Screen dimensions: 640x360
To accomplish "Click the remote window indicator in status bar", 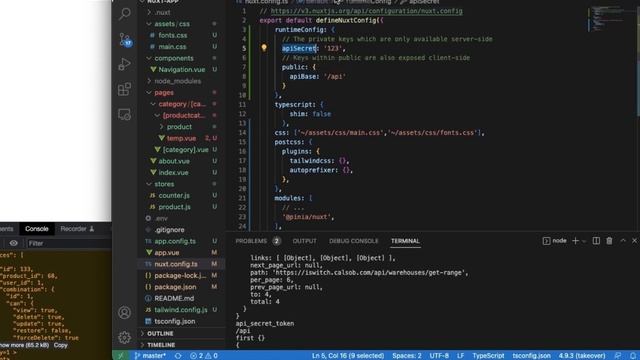I will pyautogui.click(x=121, y=356).
